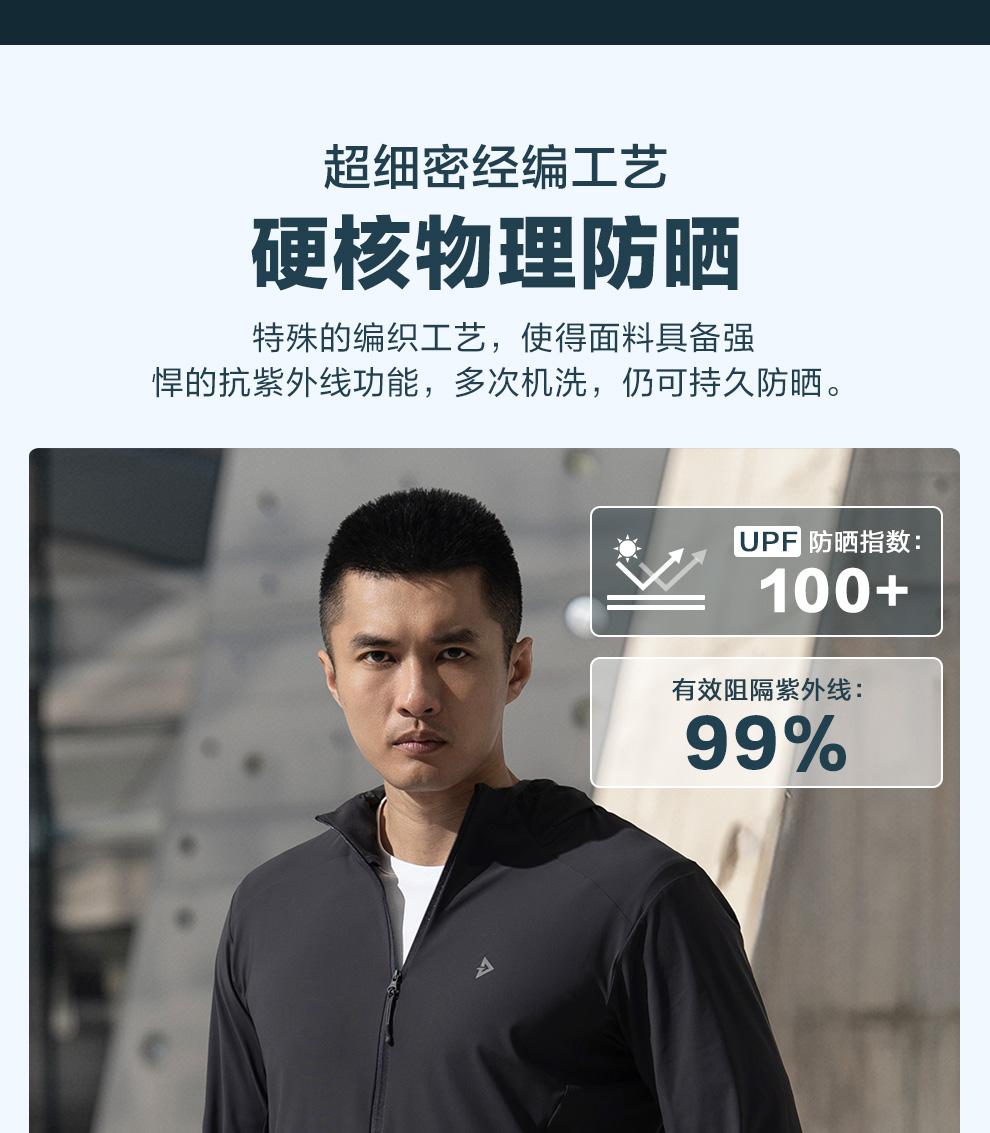The image size is (990, 1133).
Task: Click the heading 硬核物理防晒
Action: (496, 253)
